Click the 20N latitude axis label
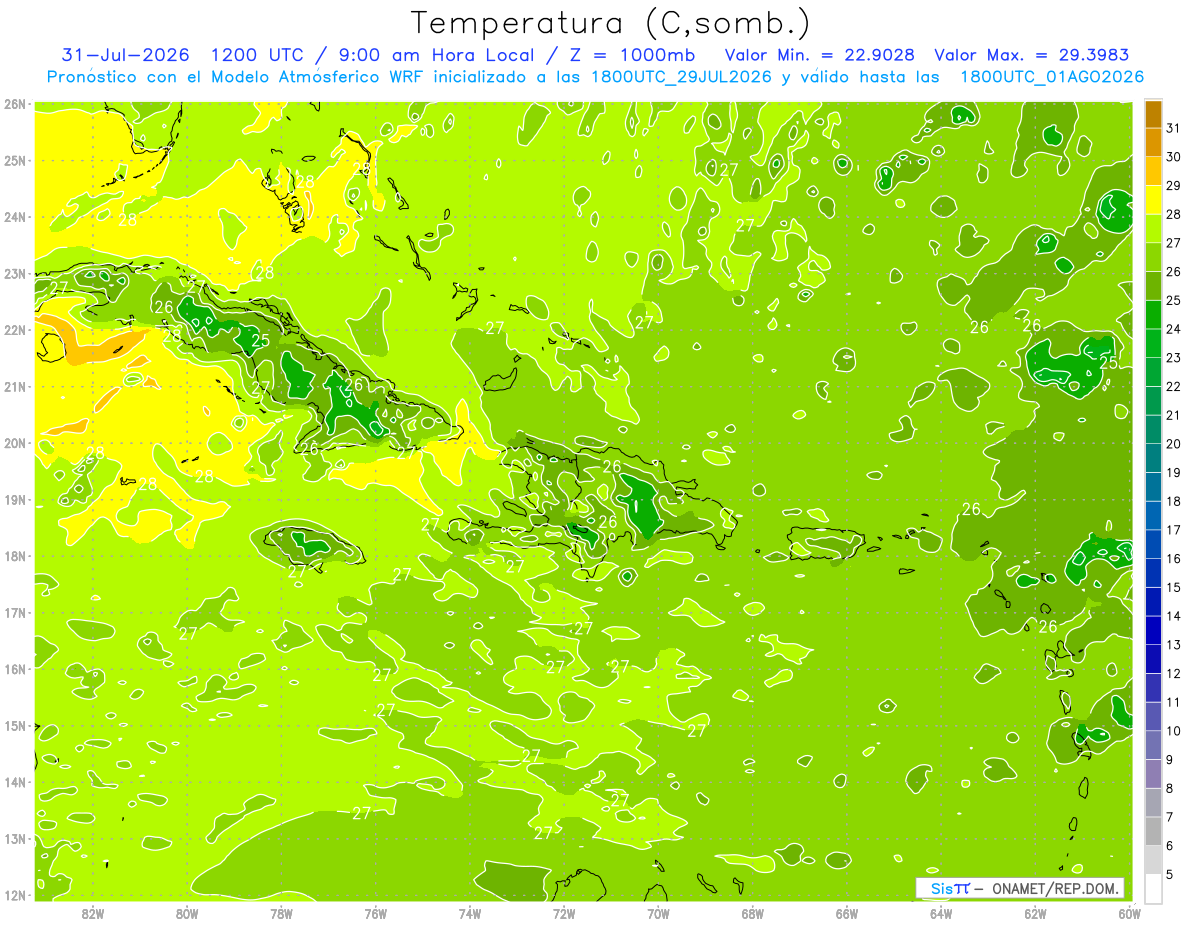 (15, 443)
